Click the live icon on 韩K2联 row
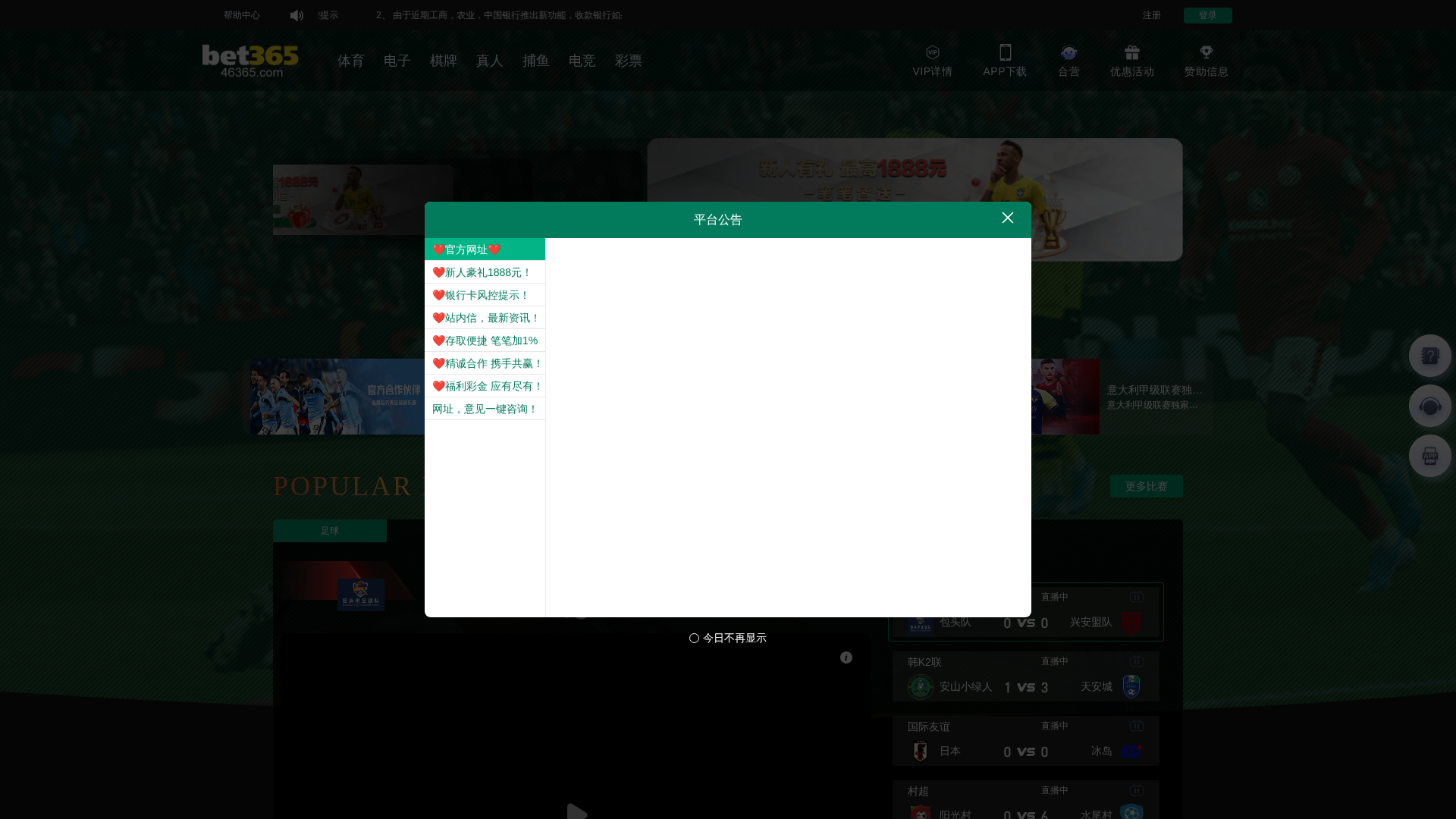Screen dimensions: 1456x819 (x=1136, y=661)
